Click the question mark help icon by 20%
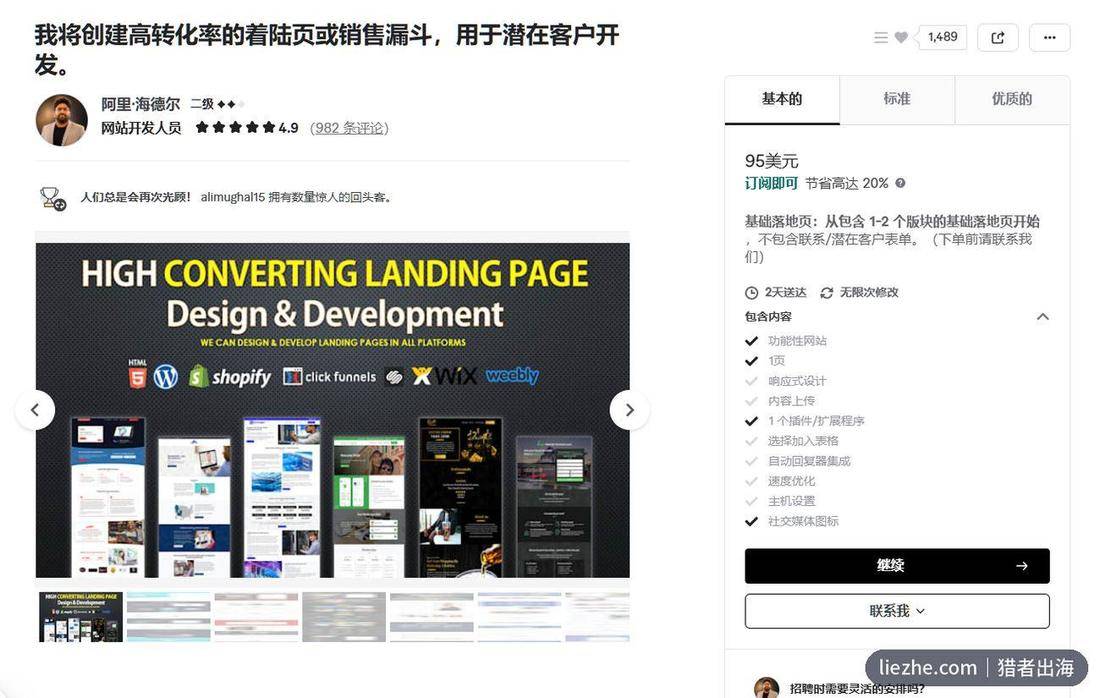1100x698 pixels. 900,183
